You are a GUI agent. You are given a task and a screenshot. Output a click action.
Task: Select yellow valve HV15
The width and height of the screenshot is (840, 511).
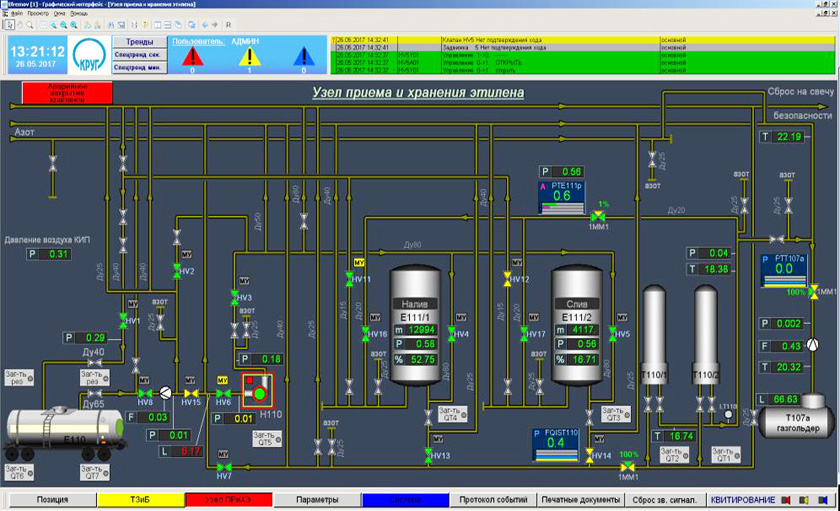click(x=191, y=394)
